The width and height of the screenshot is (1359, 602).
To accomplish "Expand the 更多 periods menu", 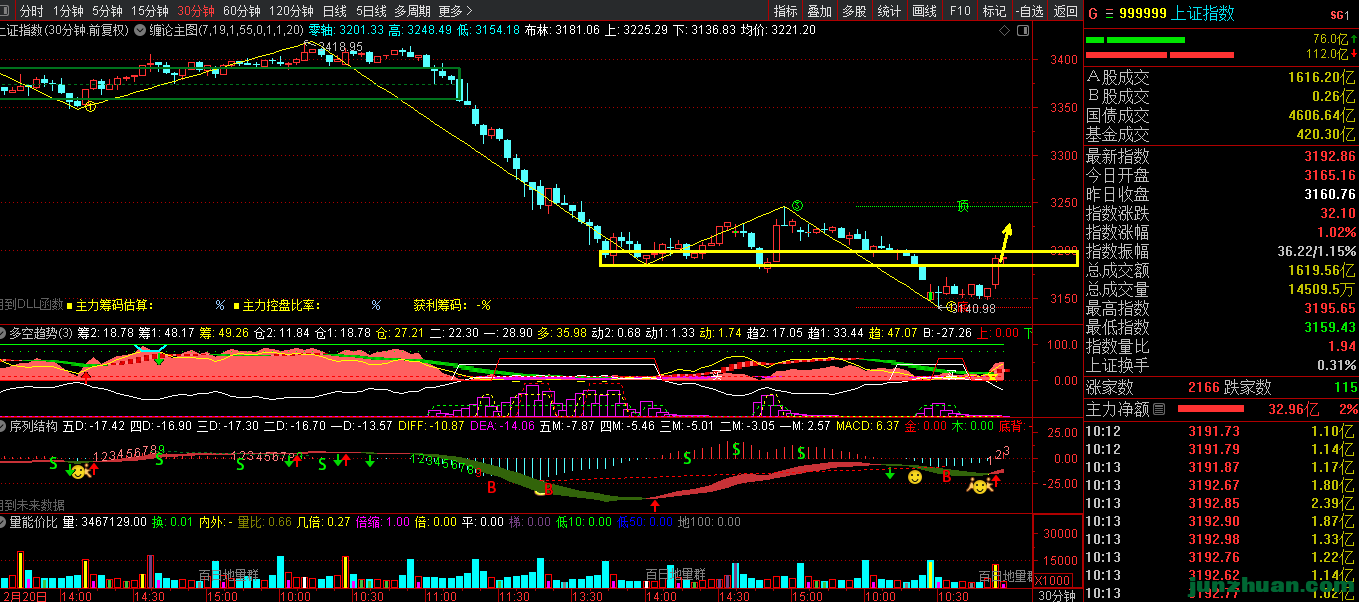I will coord(455,11).
